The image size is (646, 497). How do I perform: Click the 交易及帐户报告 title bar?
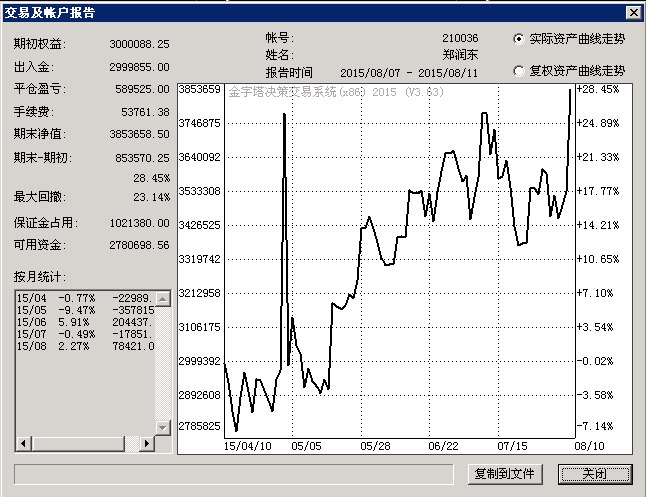(300, 12)
